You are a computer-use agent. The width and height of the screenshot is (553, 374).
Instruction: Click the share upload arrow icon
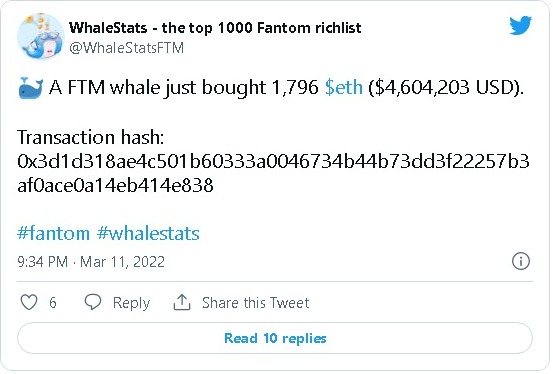coord(182,302)
